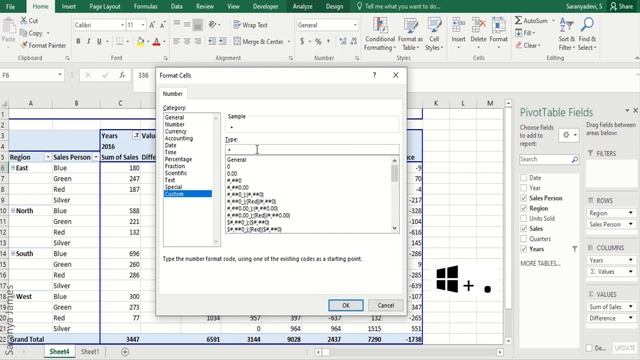Uncheck the Sales field checkbox
Image resolution: width=640 pixels, height=360 pixels.
[524, 229]
